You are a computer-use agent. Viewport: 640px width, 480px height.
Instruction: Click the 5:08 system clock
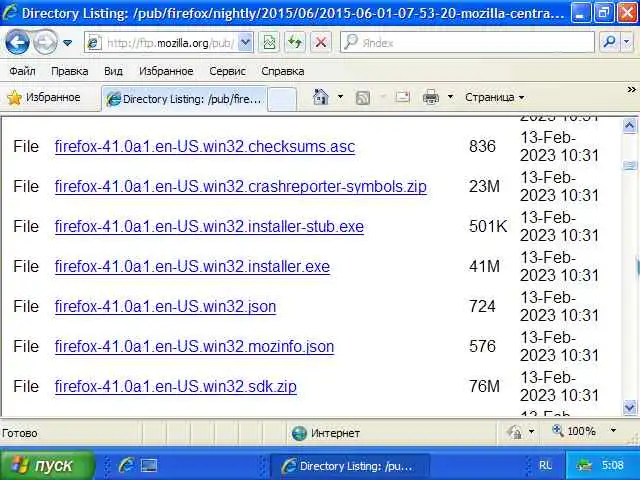click(612, 465)
